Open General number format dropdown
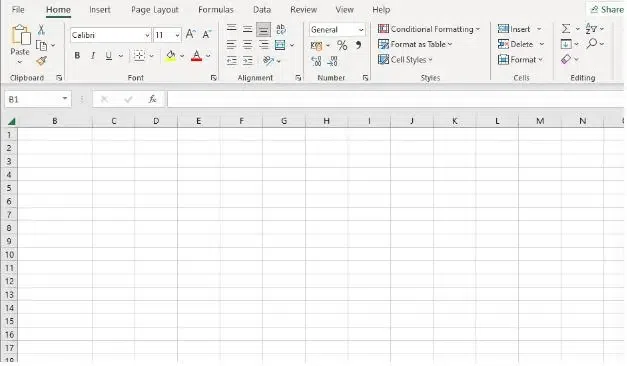Image resolution: width=627 pixels, height=366 pixels. [361, 30]
